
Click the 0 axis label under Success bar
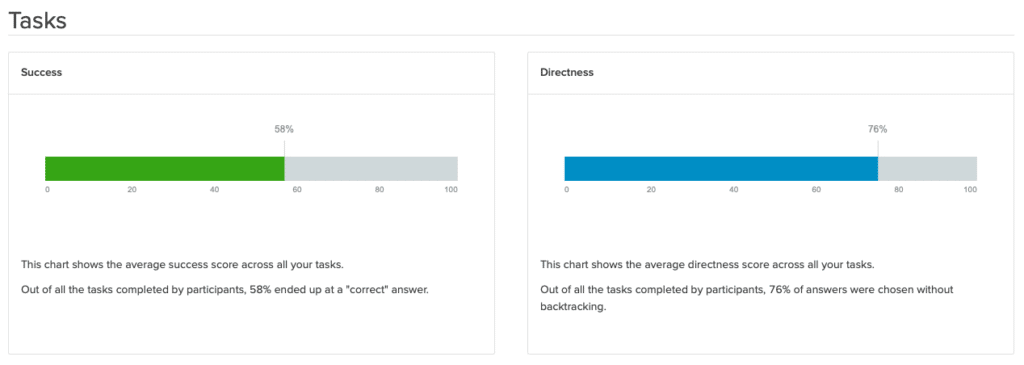tap(47, 190)
